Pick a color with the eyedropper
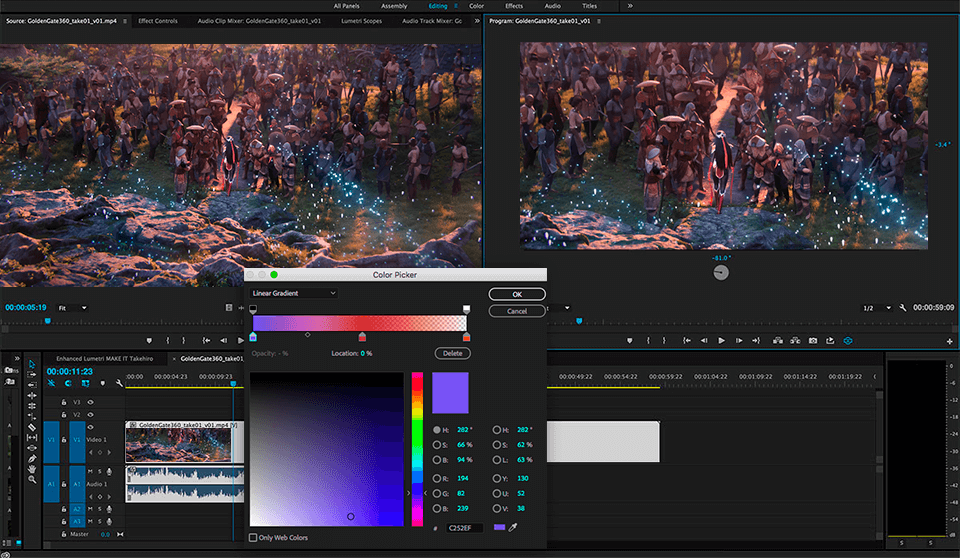Image resolution: width=960 pixels, height=558 pixels. pyautogui.click(x=513, y=527)
